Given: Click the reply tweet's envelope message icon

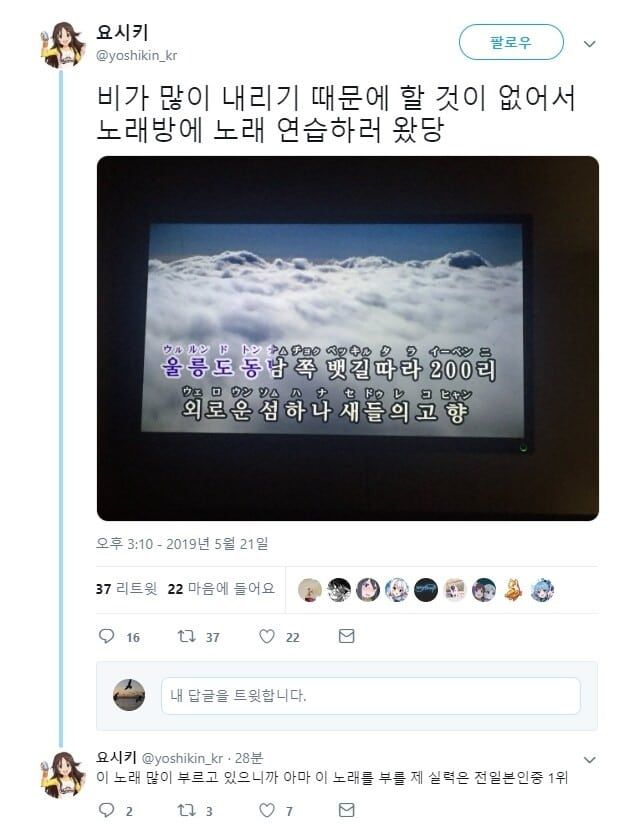Looking at the screenshot, I should pos(346,810).
